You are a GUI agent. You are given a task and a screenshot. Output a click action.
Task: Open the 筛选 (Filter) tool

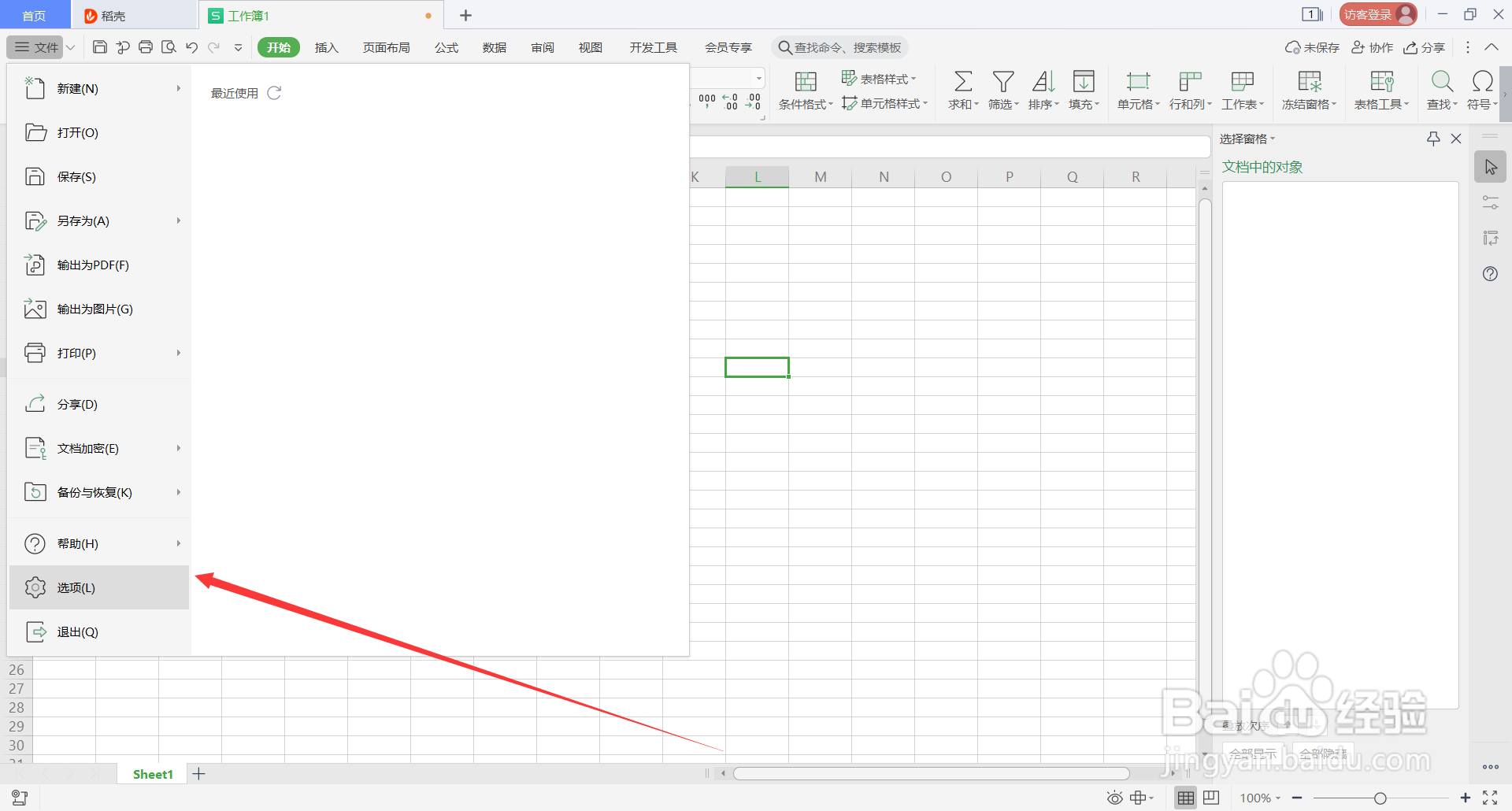(1002, 88)
